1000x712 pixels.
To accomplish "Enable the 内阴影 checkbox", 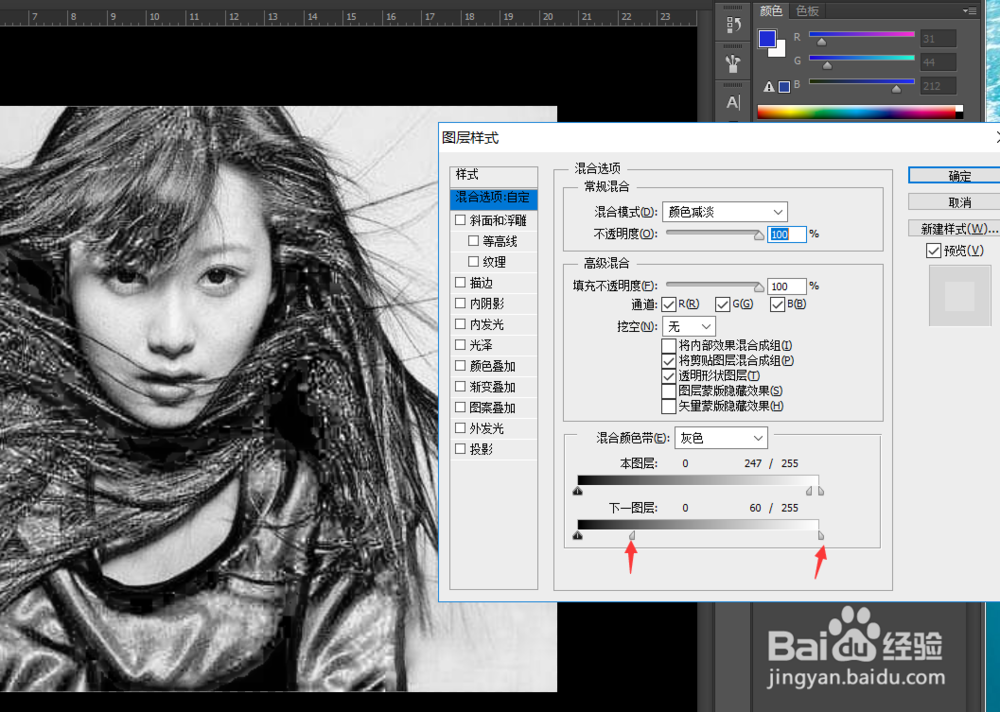I will click(x=460, y=303).
